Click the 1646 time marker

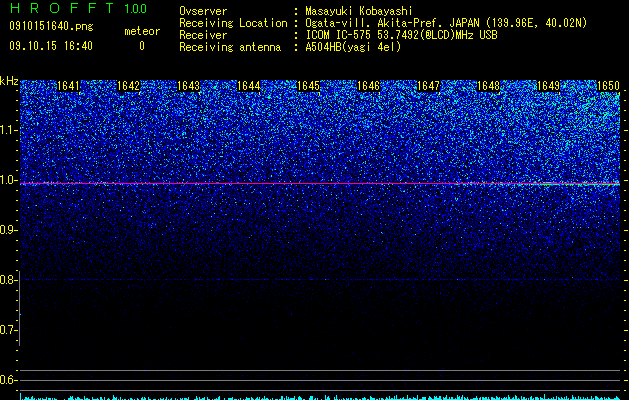368,86
